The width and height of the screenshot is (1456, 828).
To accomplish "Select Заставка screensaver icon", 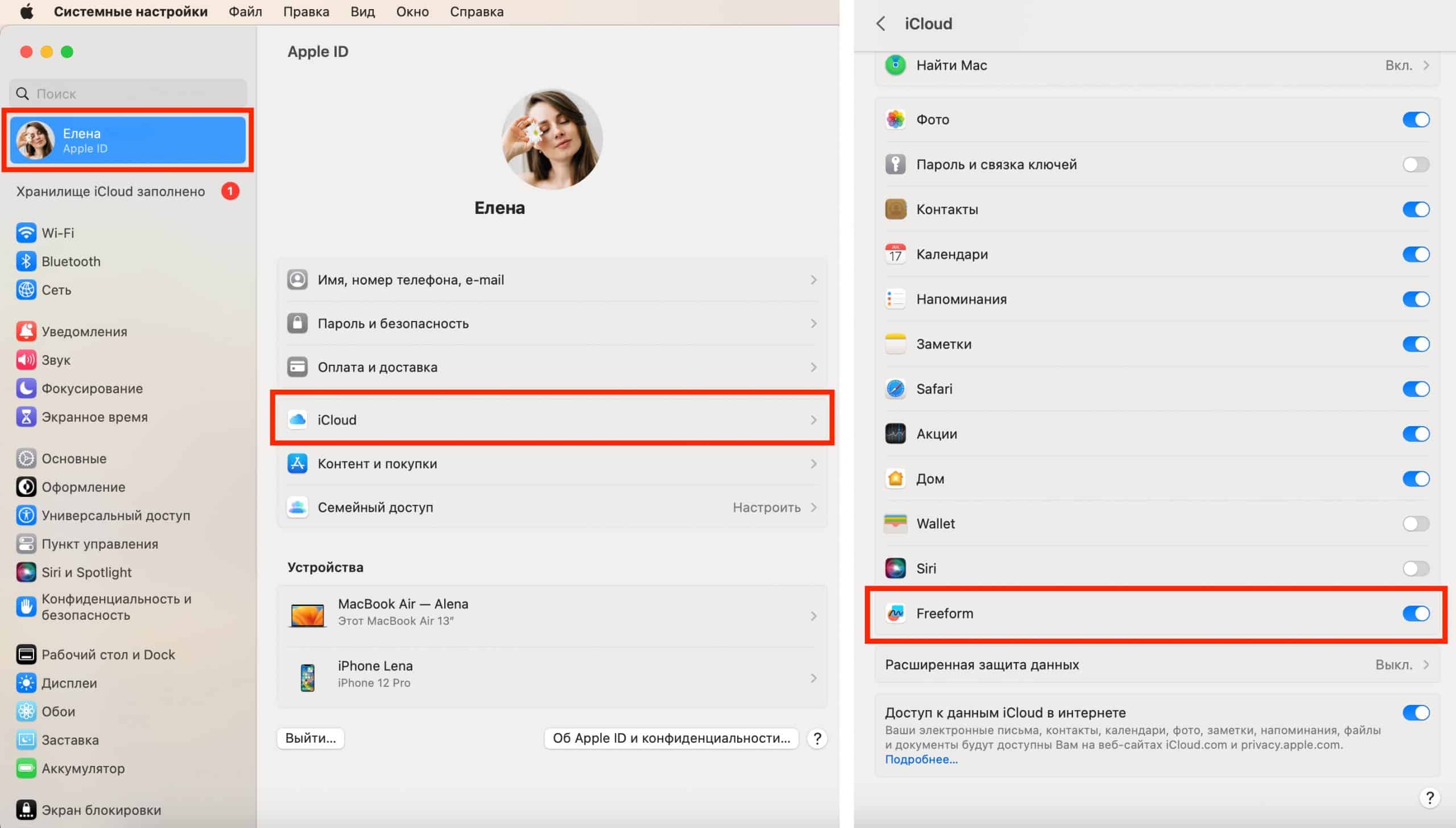I will [26, 740].
